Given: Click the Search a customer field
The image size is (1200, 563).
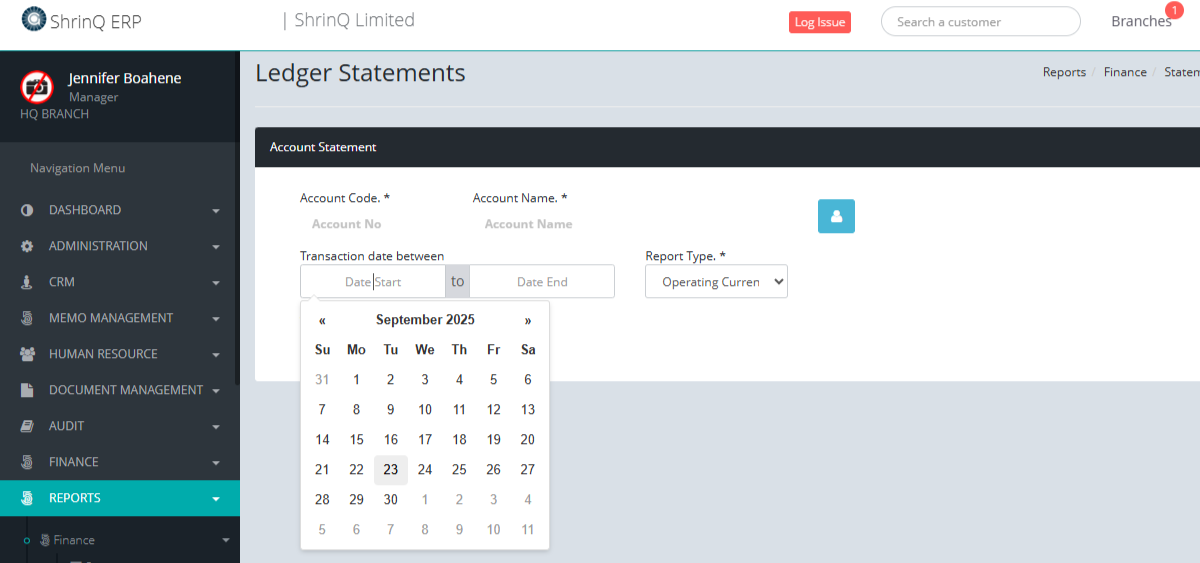Looking at the screenshot, I should pos(979,22).
